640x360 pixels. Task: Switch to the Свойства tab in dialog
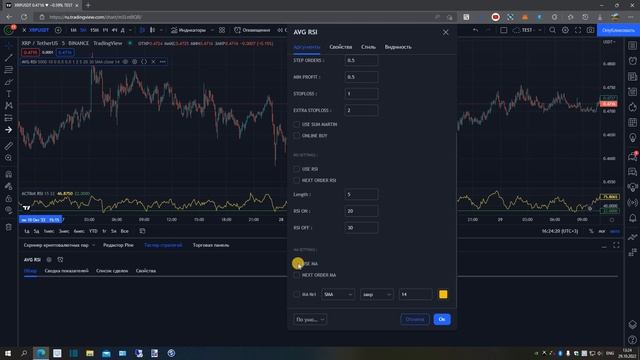[340, 47]
